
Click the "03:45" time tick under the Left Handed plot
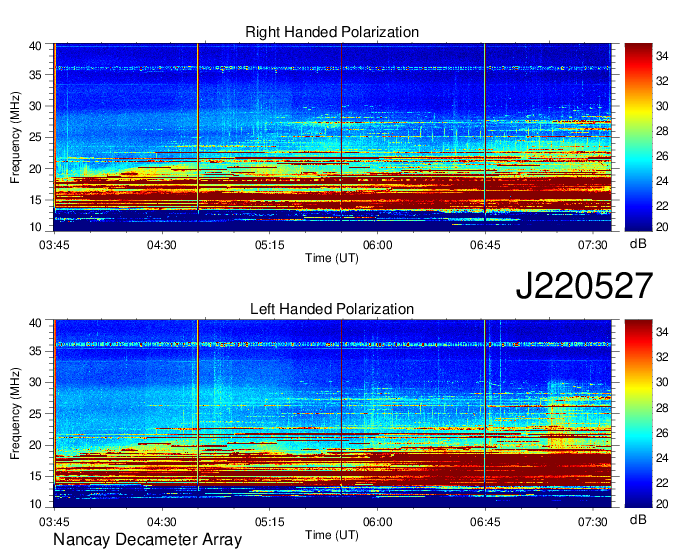[54, 522]
